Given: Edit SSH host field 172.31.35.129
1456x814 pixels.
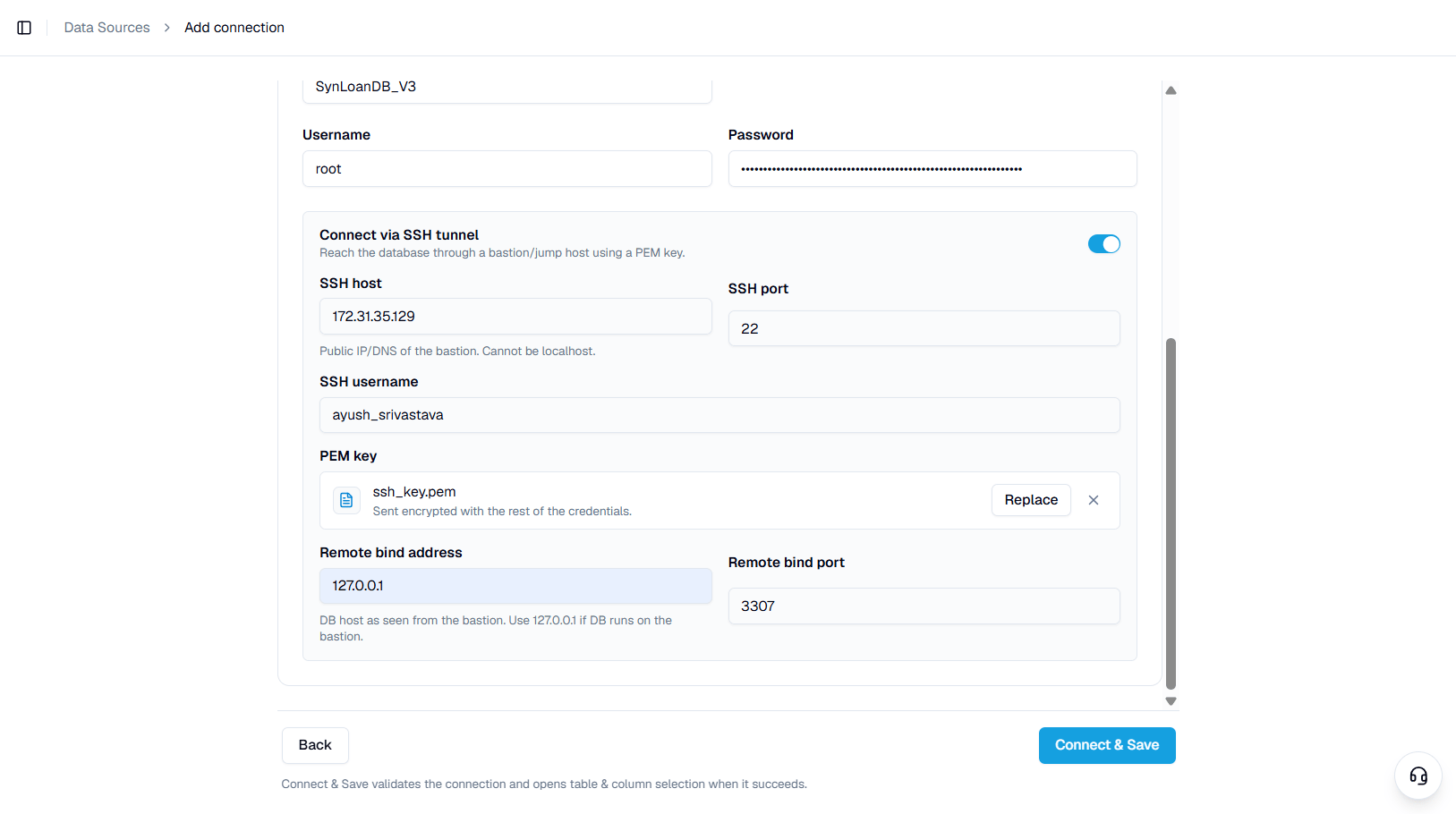Looking at the screenshot, I should (515, 317).
